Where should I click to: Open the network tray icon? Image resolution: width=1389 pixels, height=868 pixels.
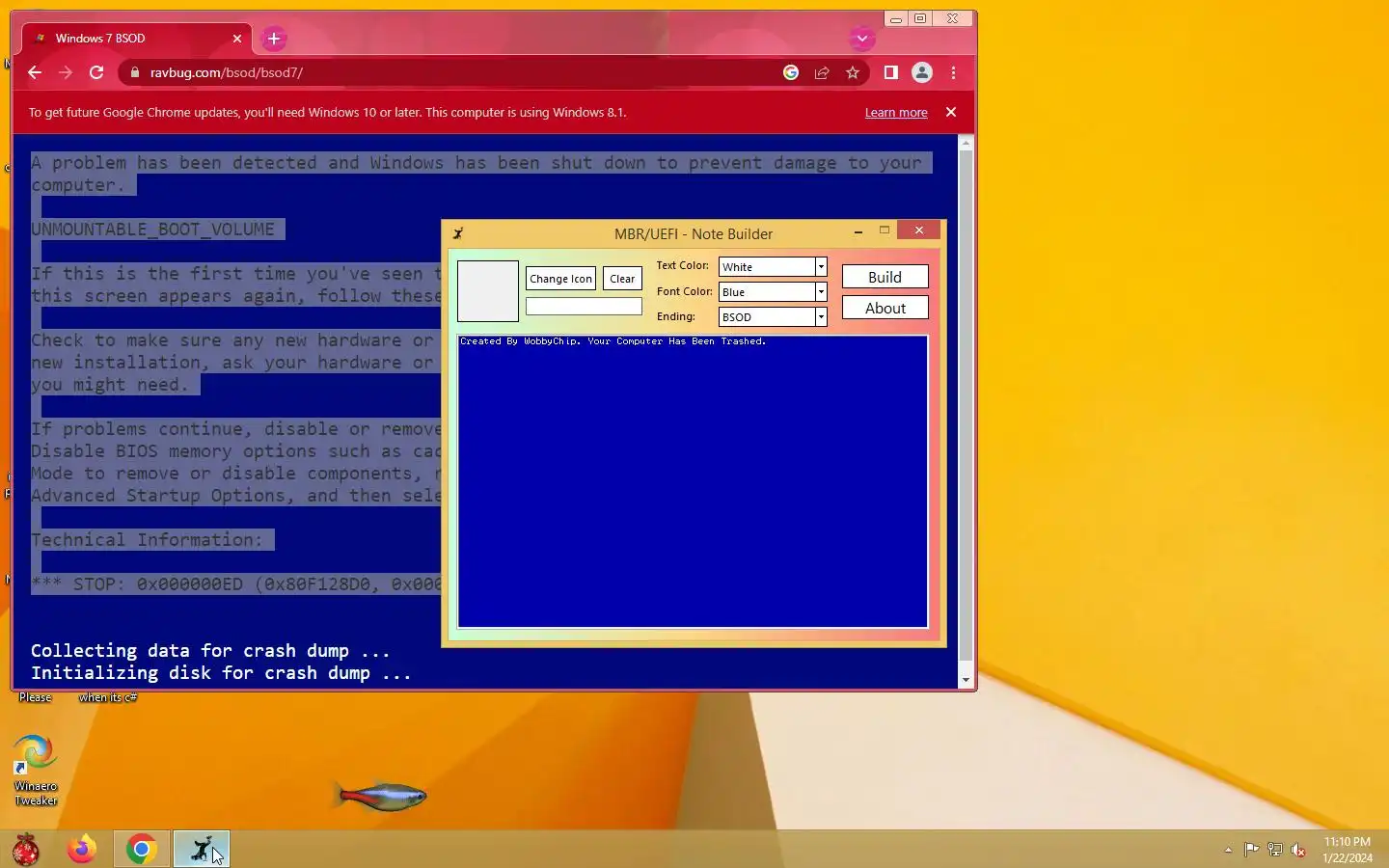[1274, 850]
